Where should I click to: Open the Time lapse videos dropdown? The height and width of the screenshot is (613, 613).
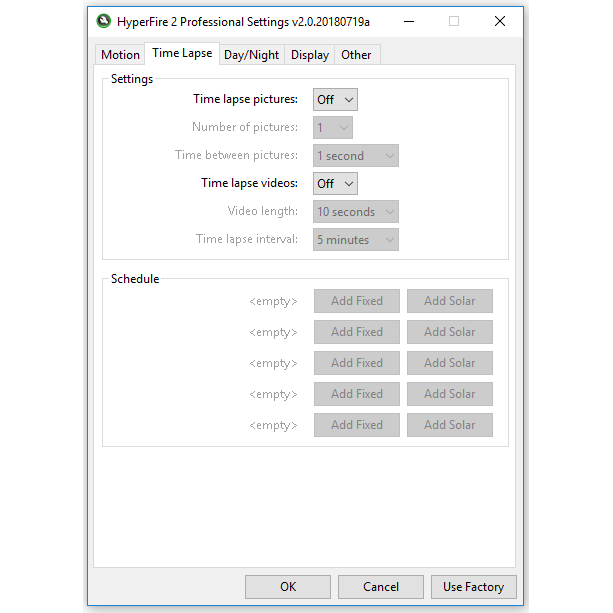[335, 183]
